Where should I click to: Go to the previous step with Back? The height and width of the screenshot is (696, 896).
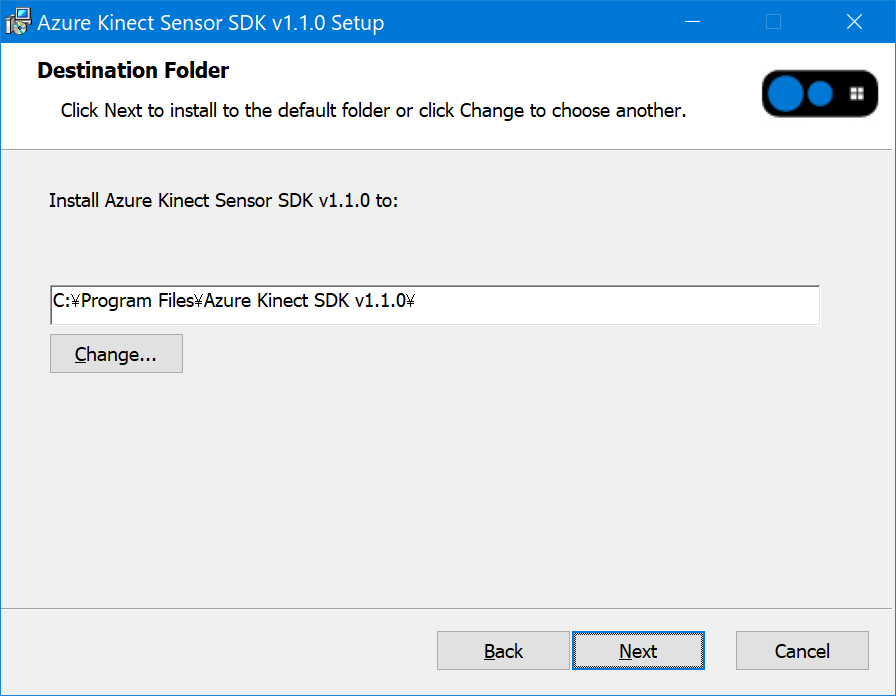tap(503, 651)
